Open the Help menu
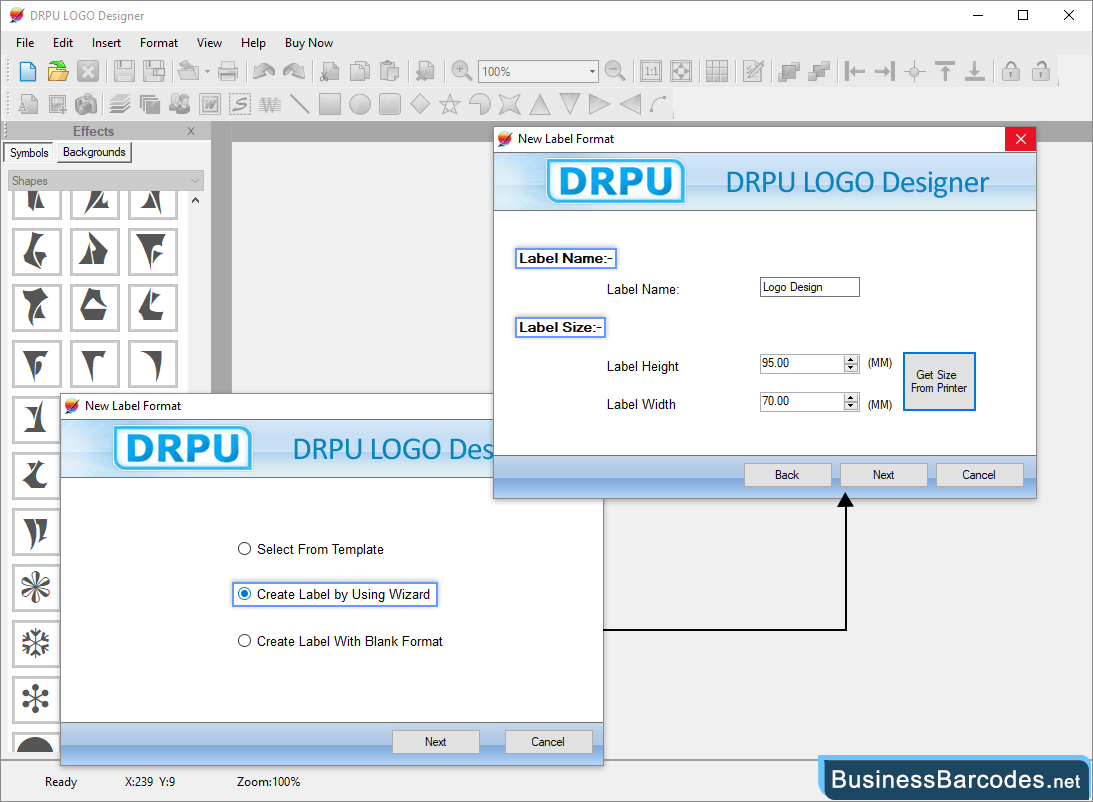The height and width of the screenshot is (802, 1093). [x=253, y=43]
